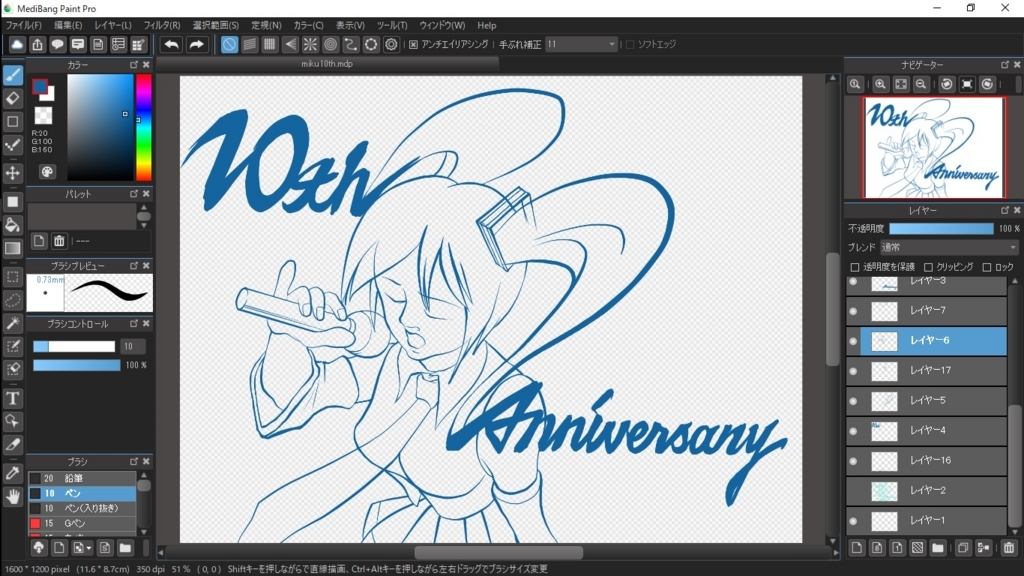1024x576 pixels.
Task: Click the cloud save icon in toolbar
Action: click(x=17, y=44)
